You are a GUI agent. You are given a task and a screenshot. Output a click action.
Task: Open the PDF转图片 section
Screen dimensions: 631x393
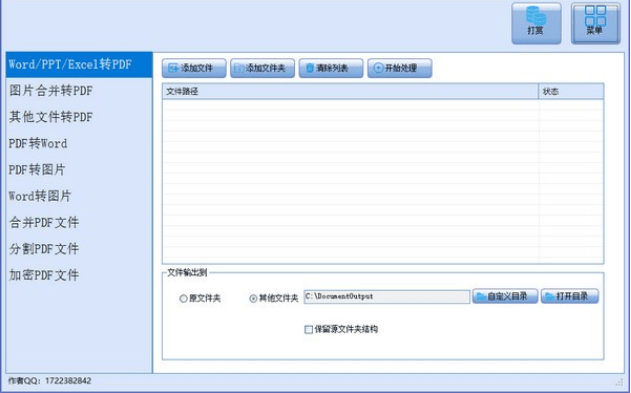click(x=79, y=170)
